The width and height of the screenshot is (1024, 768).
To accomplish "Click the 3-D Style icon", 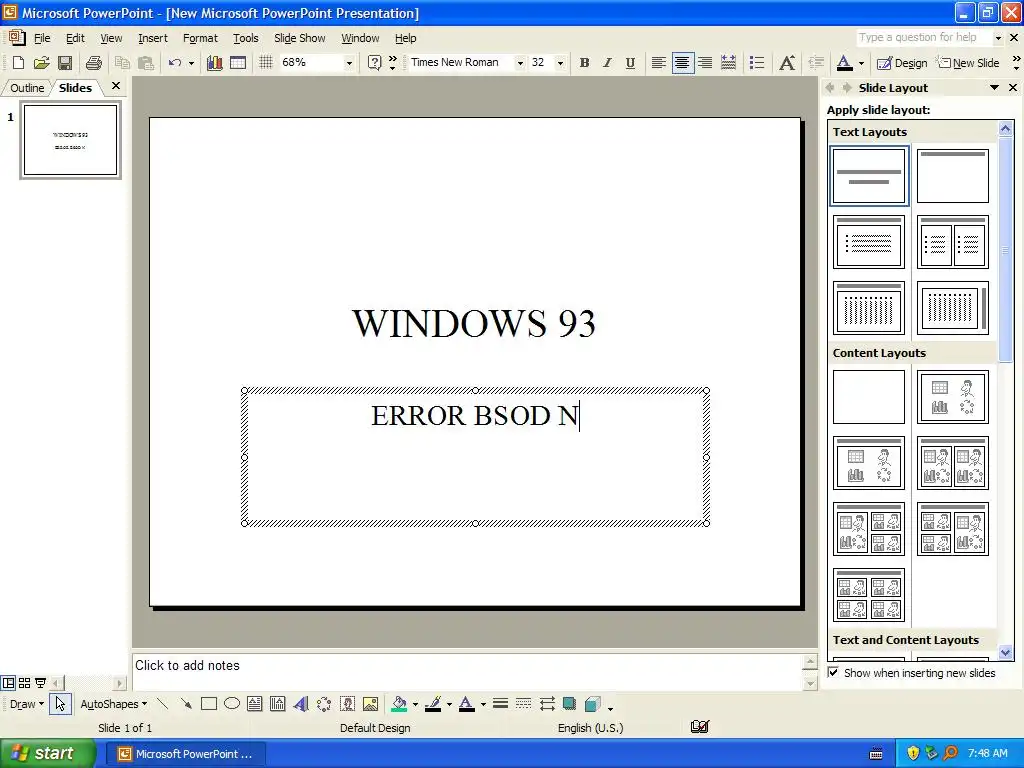I will (592, 703).
